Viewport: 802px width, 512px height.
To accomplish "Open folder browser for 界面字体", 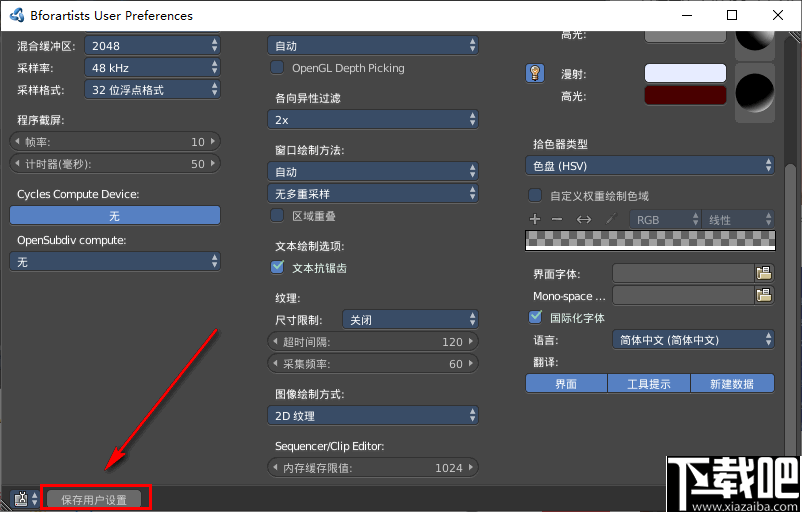I will click(764, 273).
